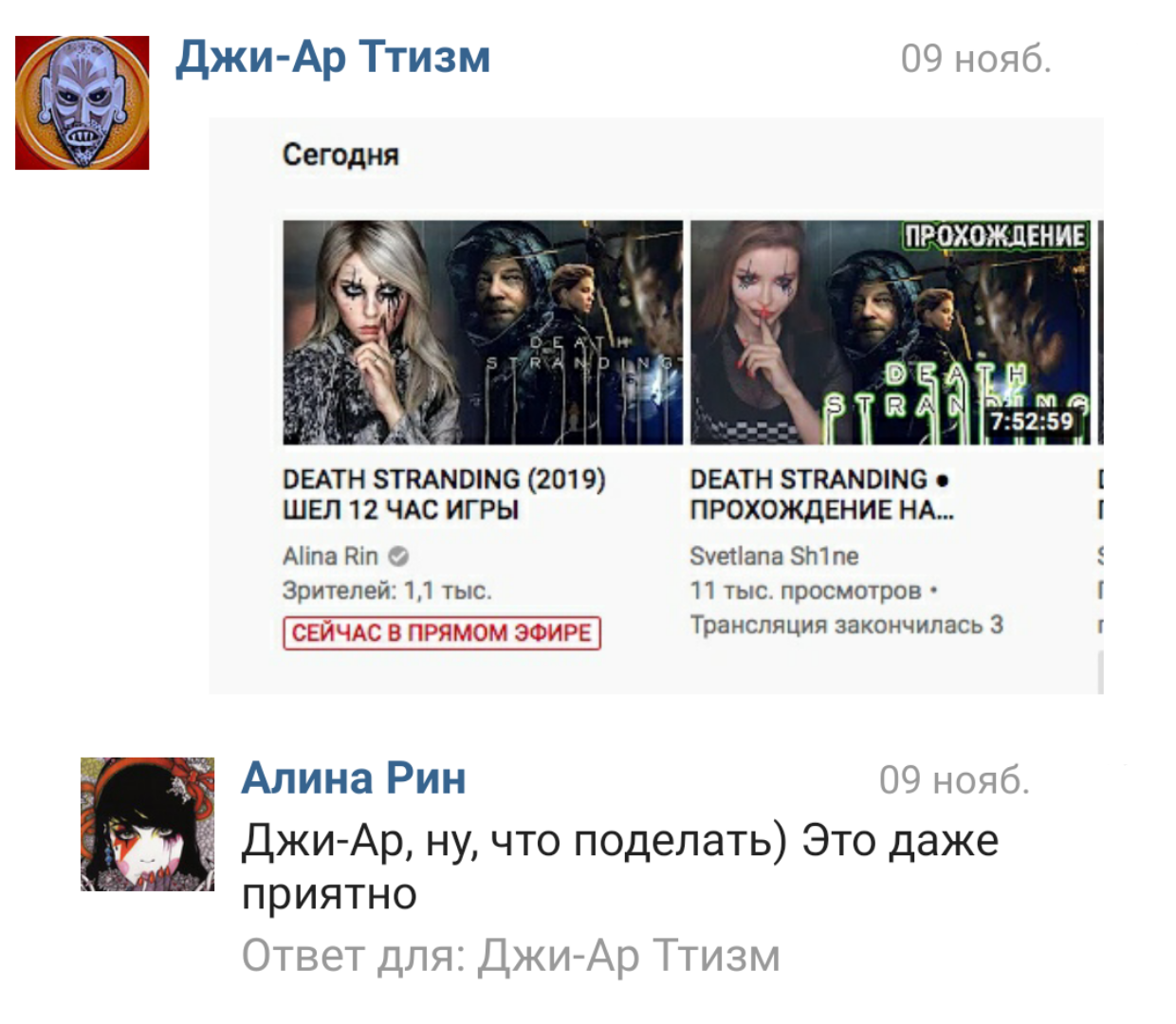Open Svetlana Sh1ne Death Stranding thumbnail
1176x1024 pixels.
(x=891, y=333)
